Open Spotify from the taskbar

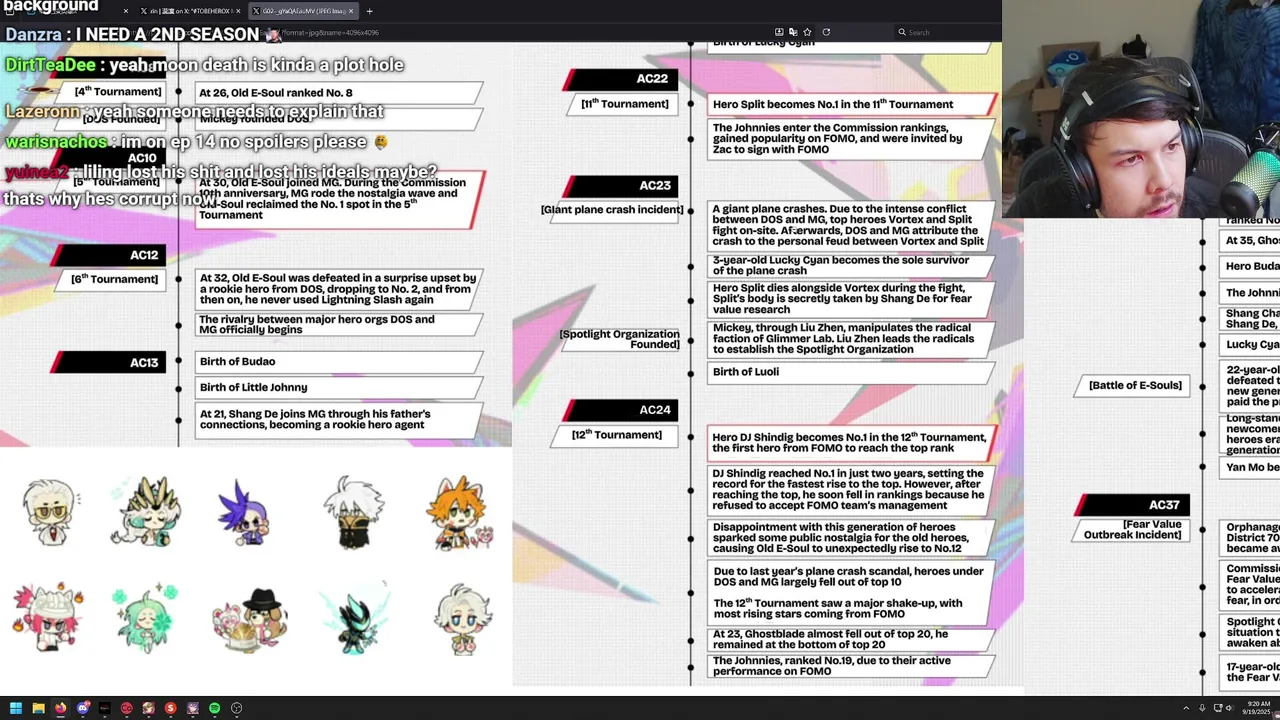[214, 708]
